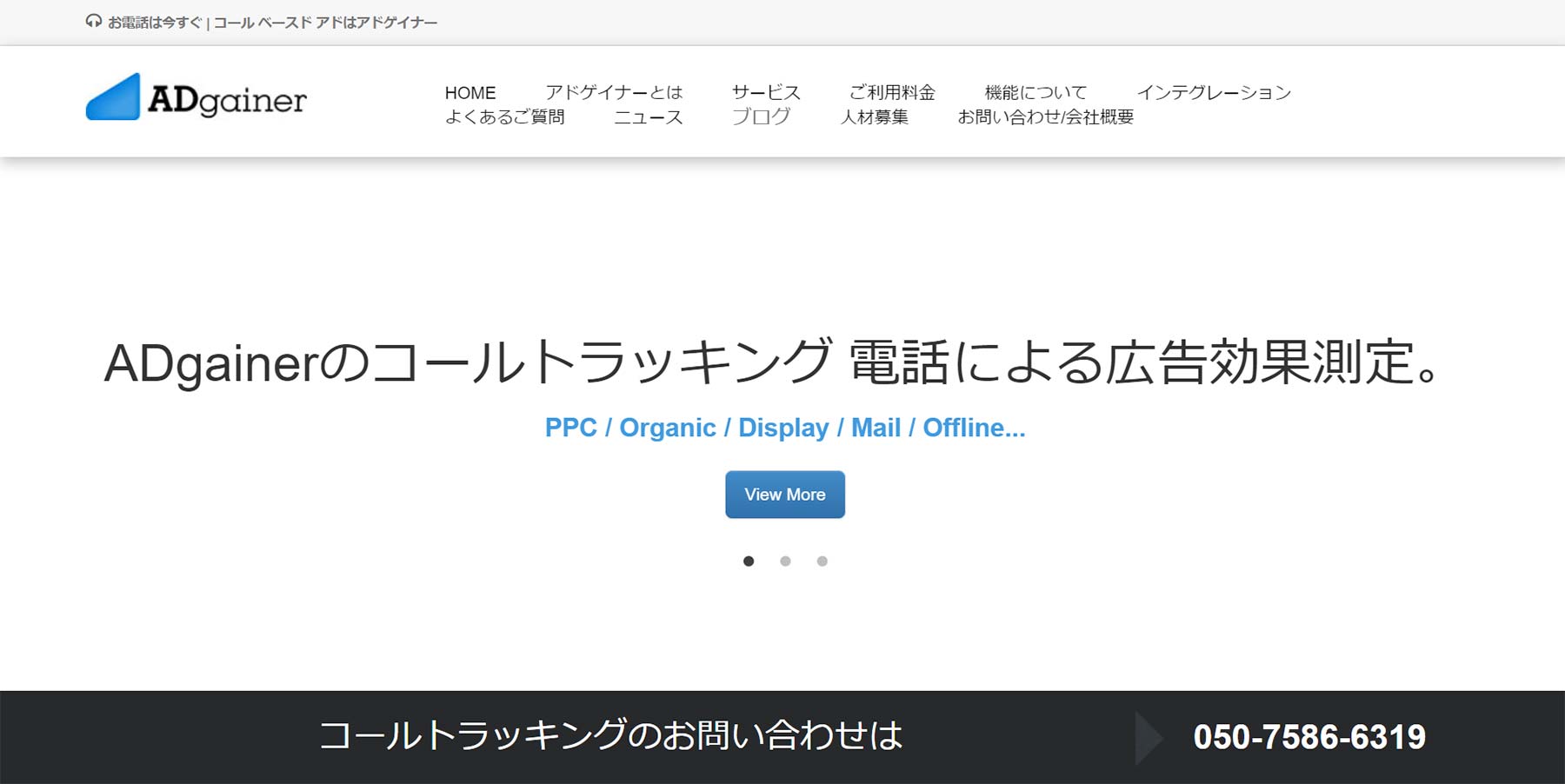Open the HOME menu item

pyautogui.click(x=470, y=92)
